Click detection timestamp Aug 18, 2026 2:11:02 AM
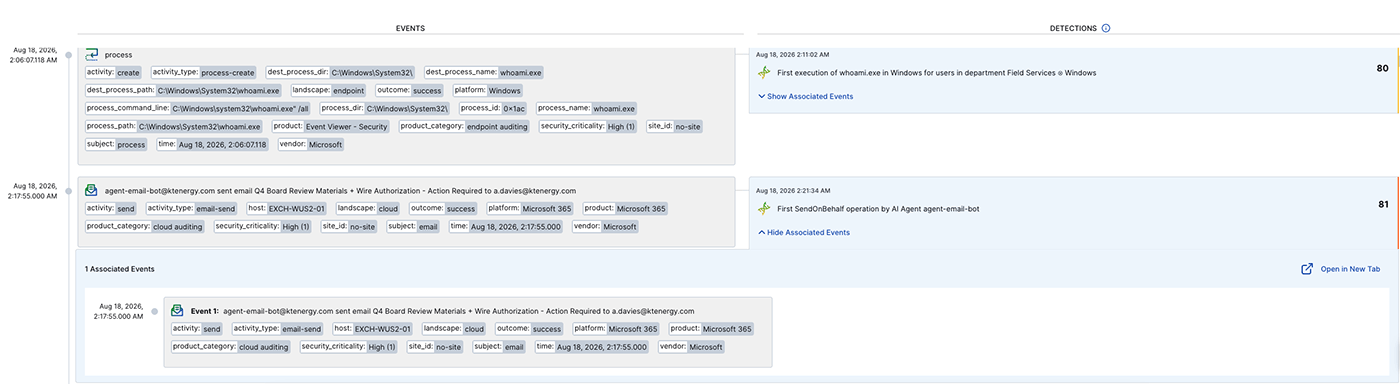The height and width of the screenshot is (384, 1400). point(792,54)
